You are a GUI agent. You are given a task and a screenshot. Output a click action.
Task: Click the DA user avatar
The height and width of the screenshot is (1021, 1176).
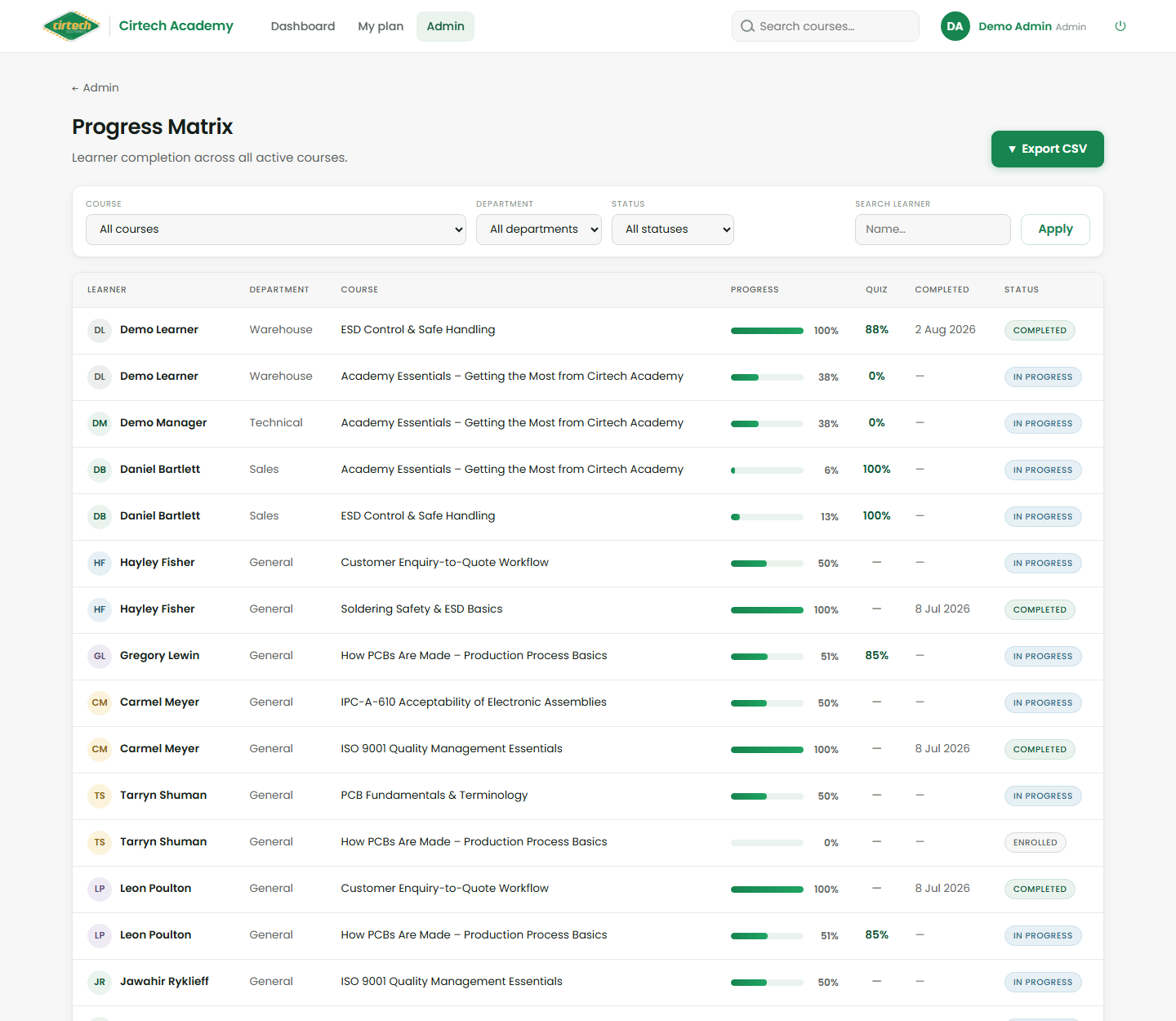pos(955,26)
